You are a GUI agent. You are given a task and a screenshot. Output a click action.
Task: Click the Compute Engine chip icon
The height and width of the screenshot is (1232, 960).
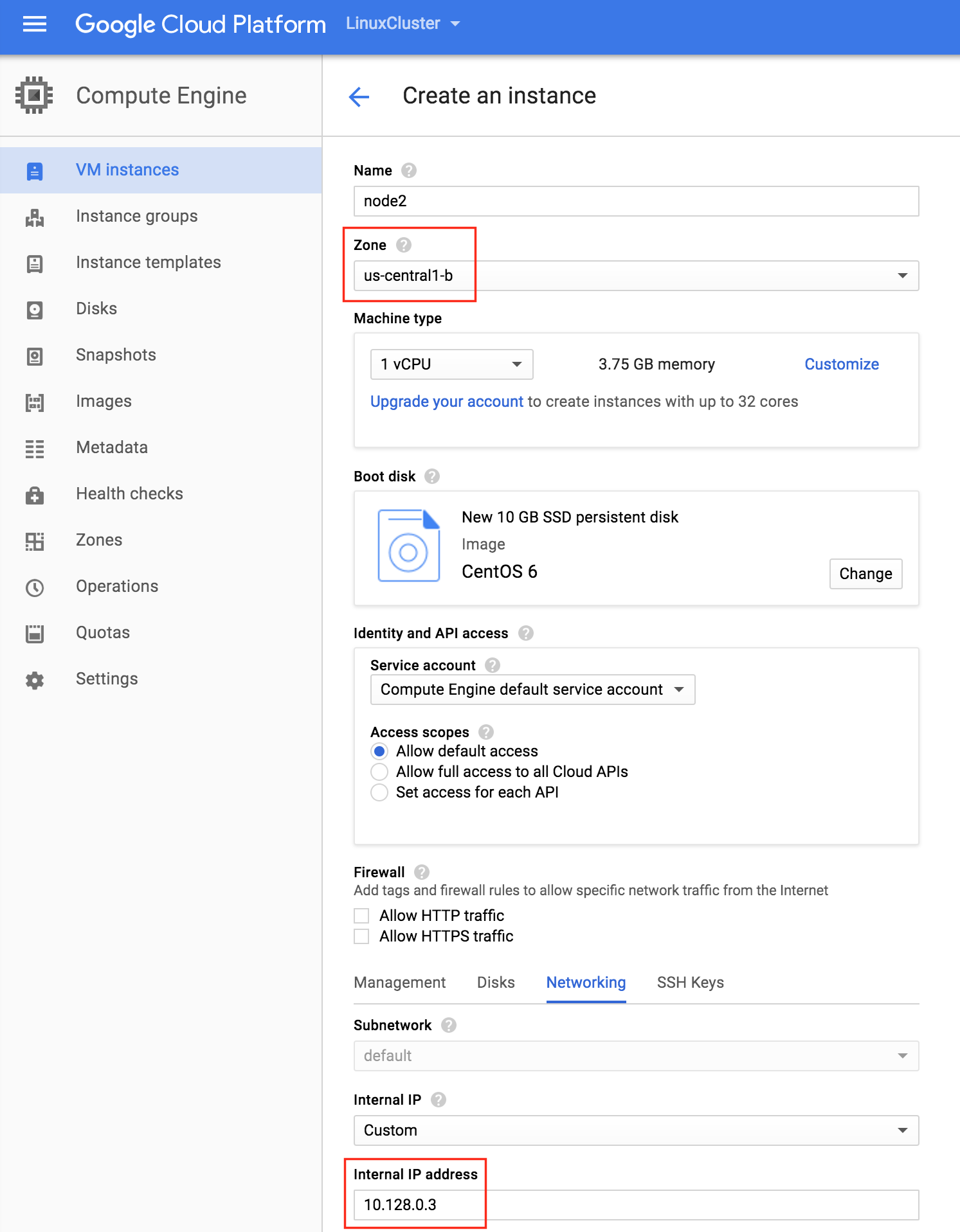coord(34,95)
